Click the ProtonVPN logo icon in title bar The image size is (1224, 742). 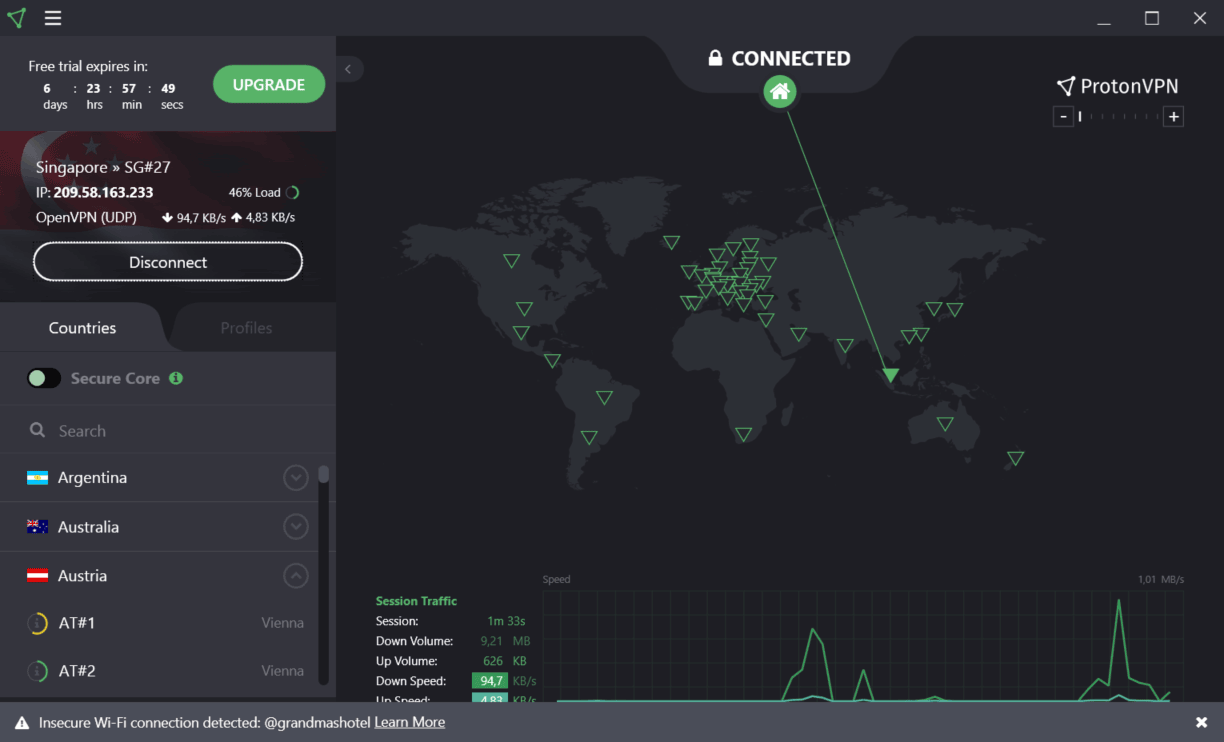tap(16, 18)
